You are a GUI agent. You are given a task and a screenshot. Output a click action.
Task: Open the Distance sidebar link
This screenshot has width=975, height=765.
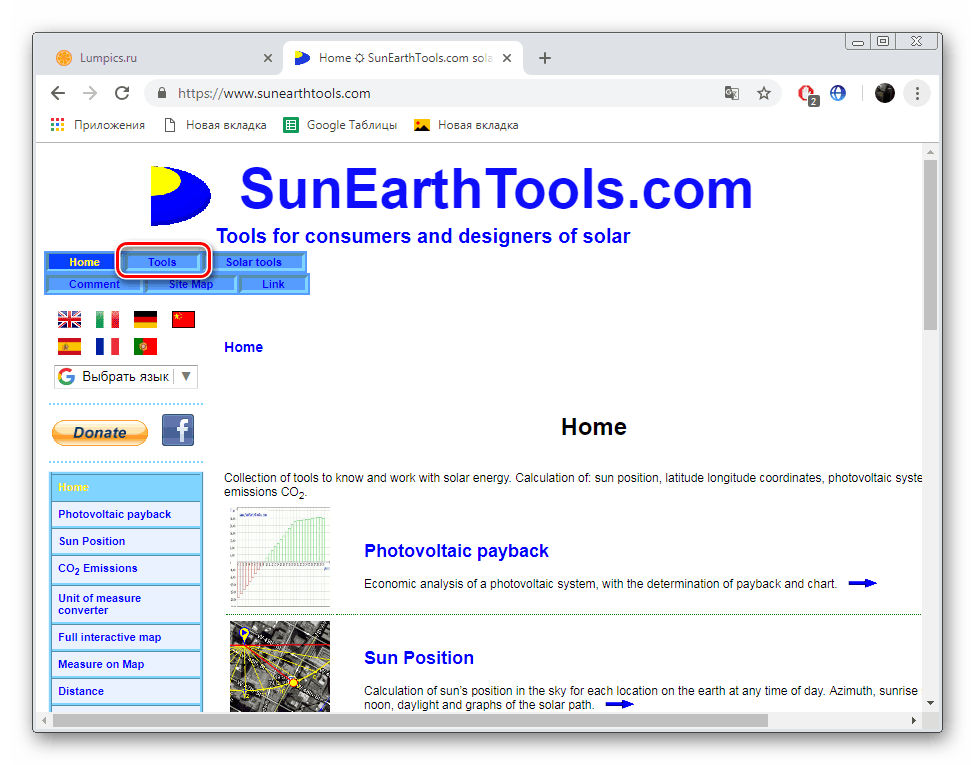[x=126, y=691]
